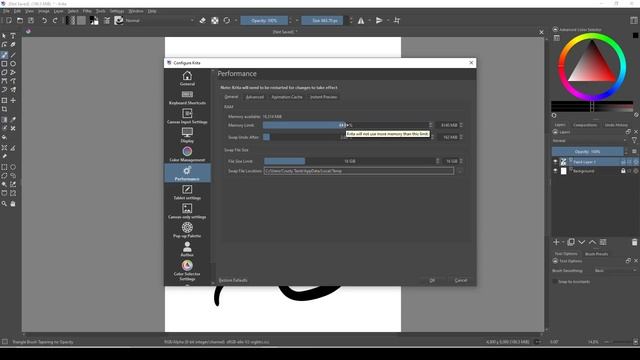The image size is (640, 360).
Task: Click browse button for swap file location
Action: pyautogui.click(x=460, y=171)
